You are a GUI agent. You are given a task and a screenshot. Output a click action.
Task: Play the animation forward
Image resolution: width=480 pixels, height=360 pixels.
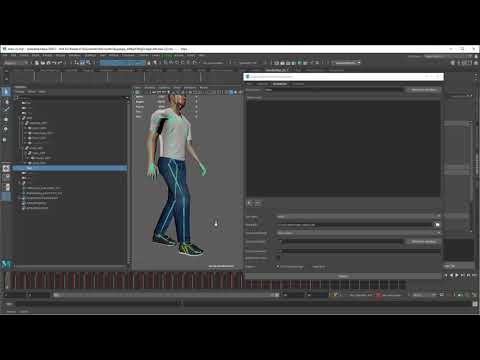click(457, 275)
